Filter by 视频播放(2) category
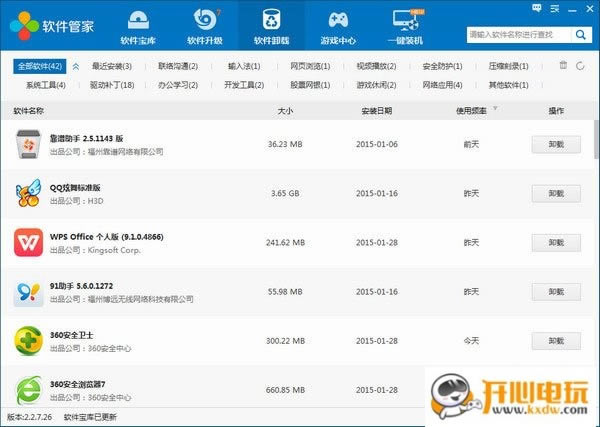 (x=376, y=66)
